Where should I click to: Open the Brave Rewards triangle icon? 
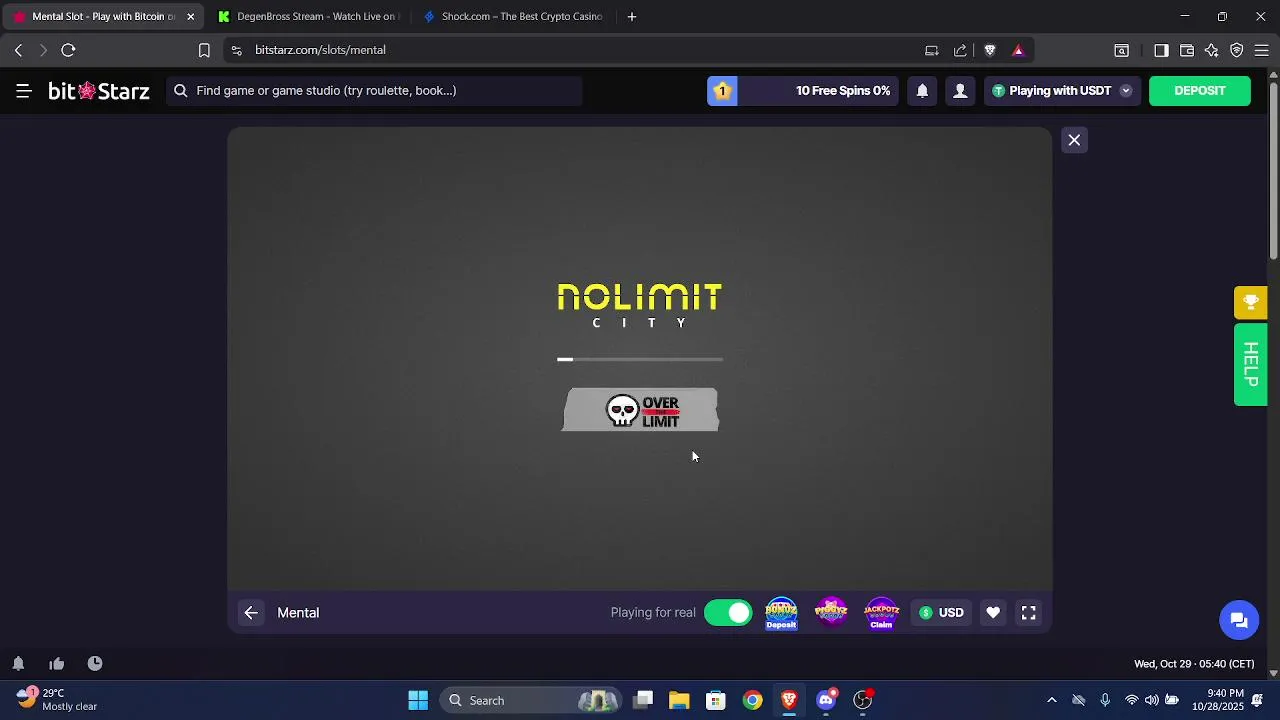pos(1018,50)
